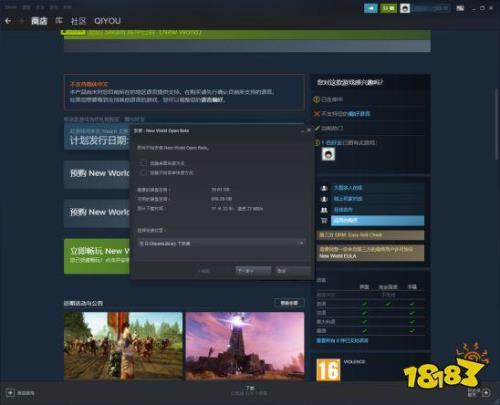Go back with the left arrow
Screen dimensions: 500x405
[x=8, y=21]
